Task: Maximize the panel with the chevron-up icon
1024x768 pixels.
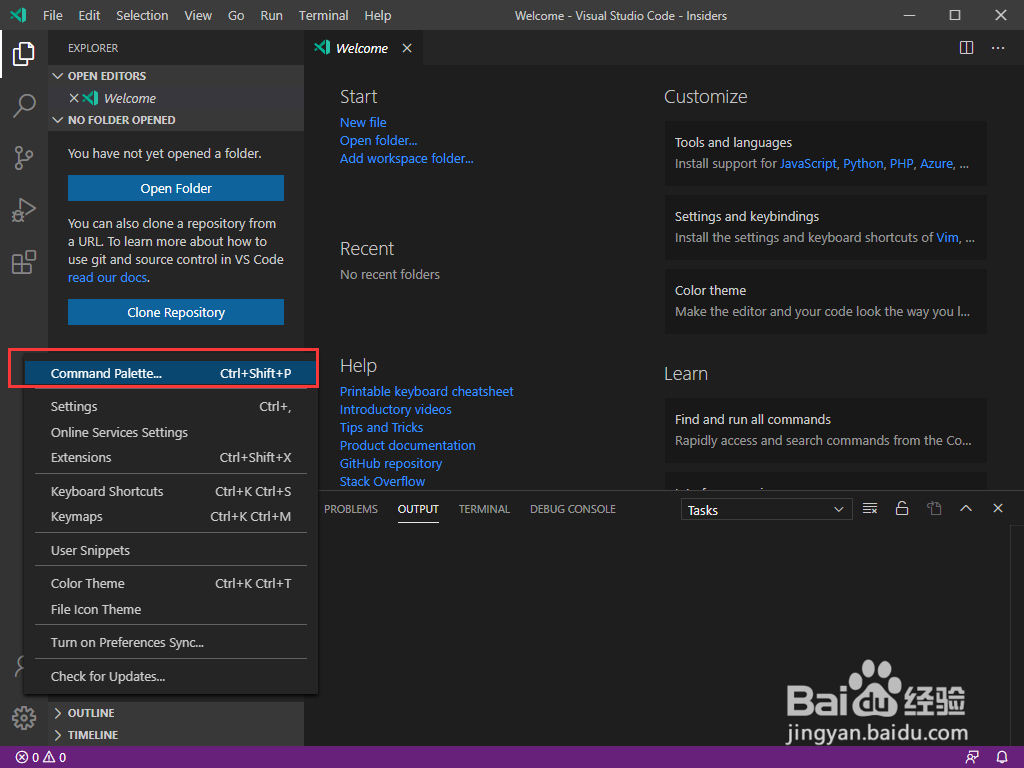Action: coord(966,508)
